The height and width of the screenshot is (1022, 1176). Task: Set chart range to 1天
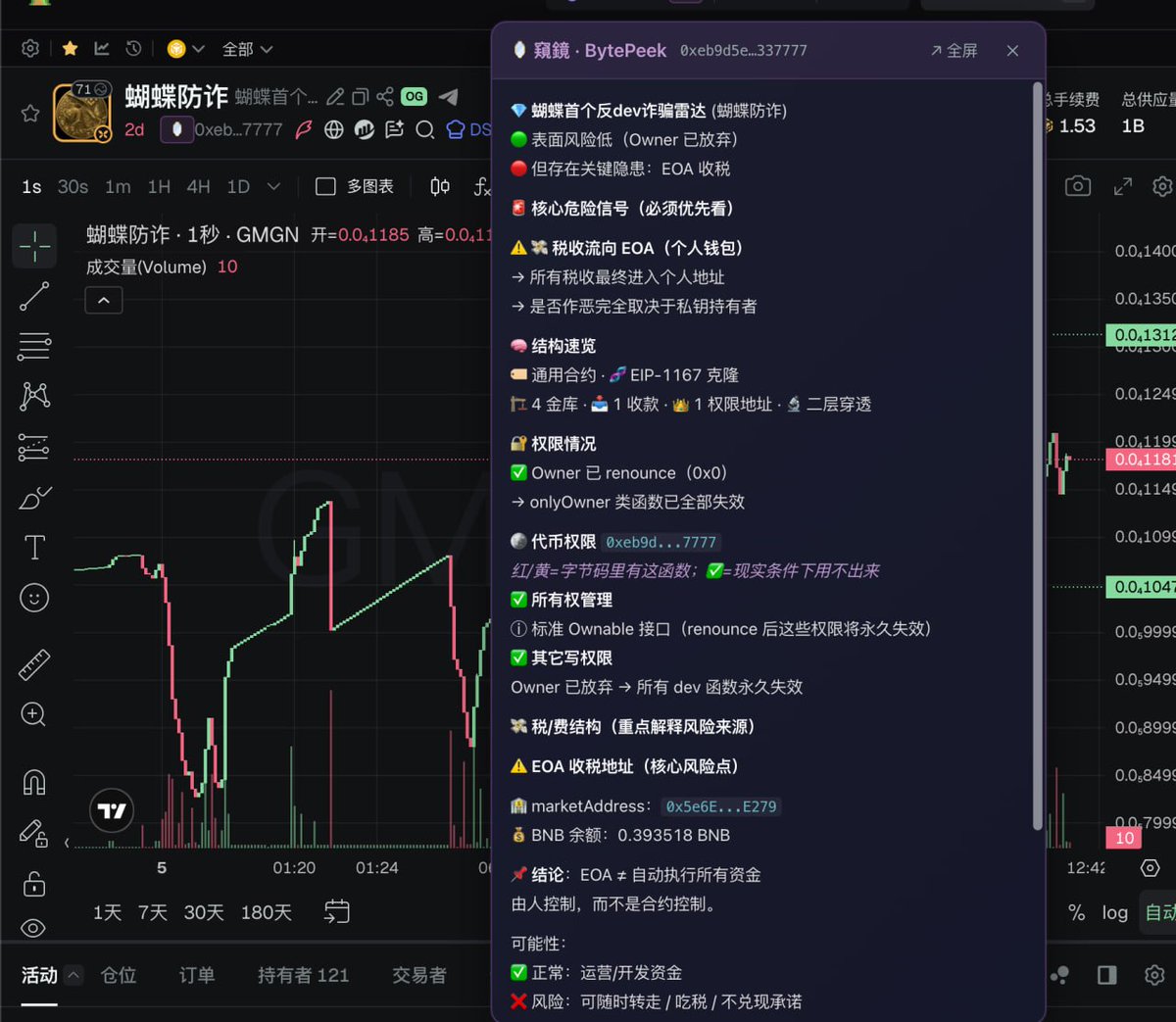tap(108, 912)
